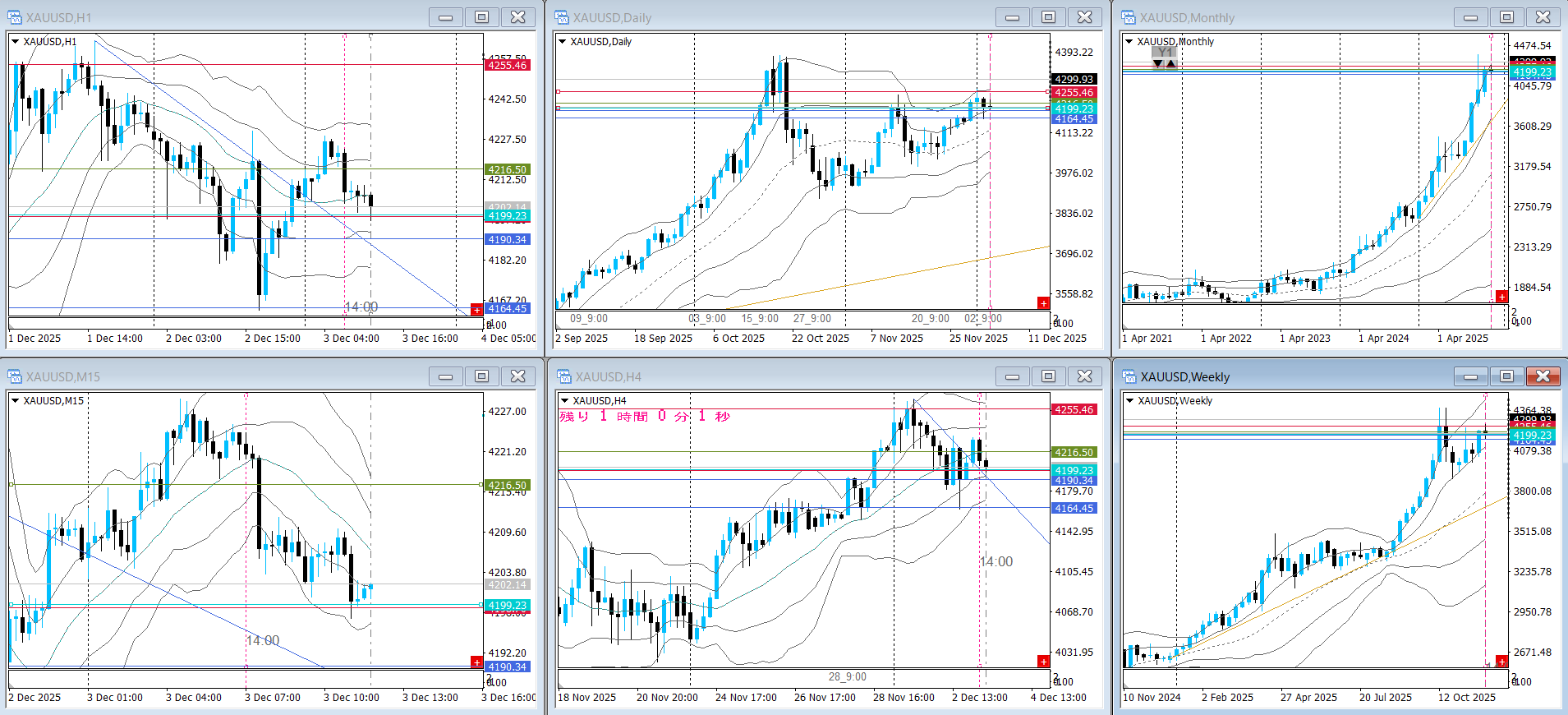Screen dimensions: 1568x715
Task: Toggle red plus button in M15 chart
Action: click(476, 662)
